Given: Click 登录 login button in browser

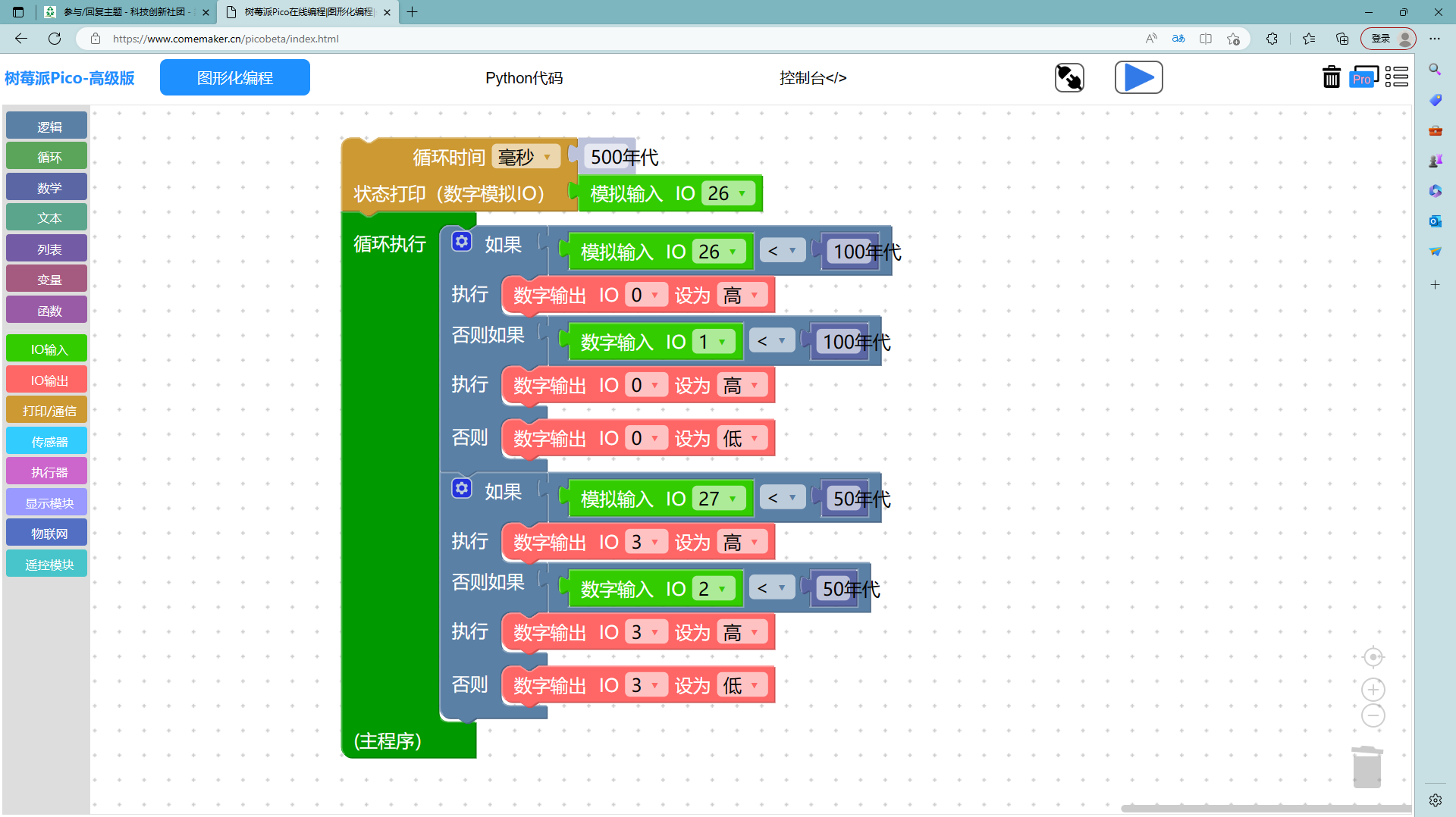Looking at the screenshot, I should (1388, 39).
